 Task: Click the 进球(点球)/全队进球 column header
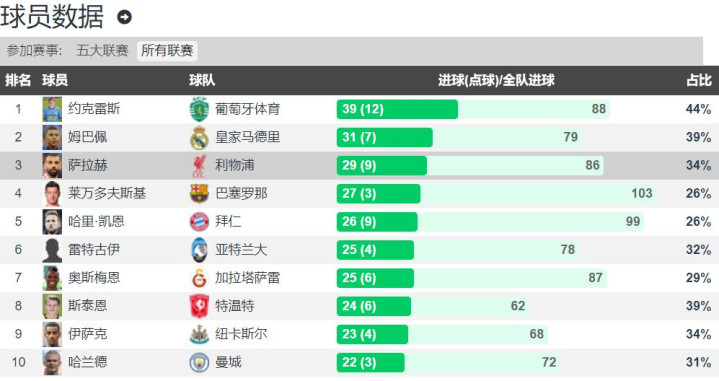(496, 81)
